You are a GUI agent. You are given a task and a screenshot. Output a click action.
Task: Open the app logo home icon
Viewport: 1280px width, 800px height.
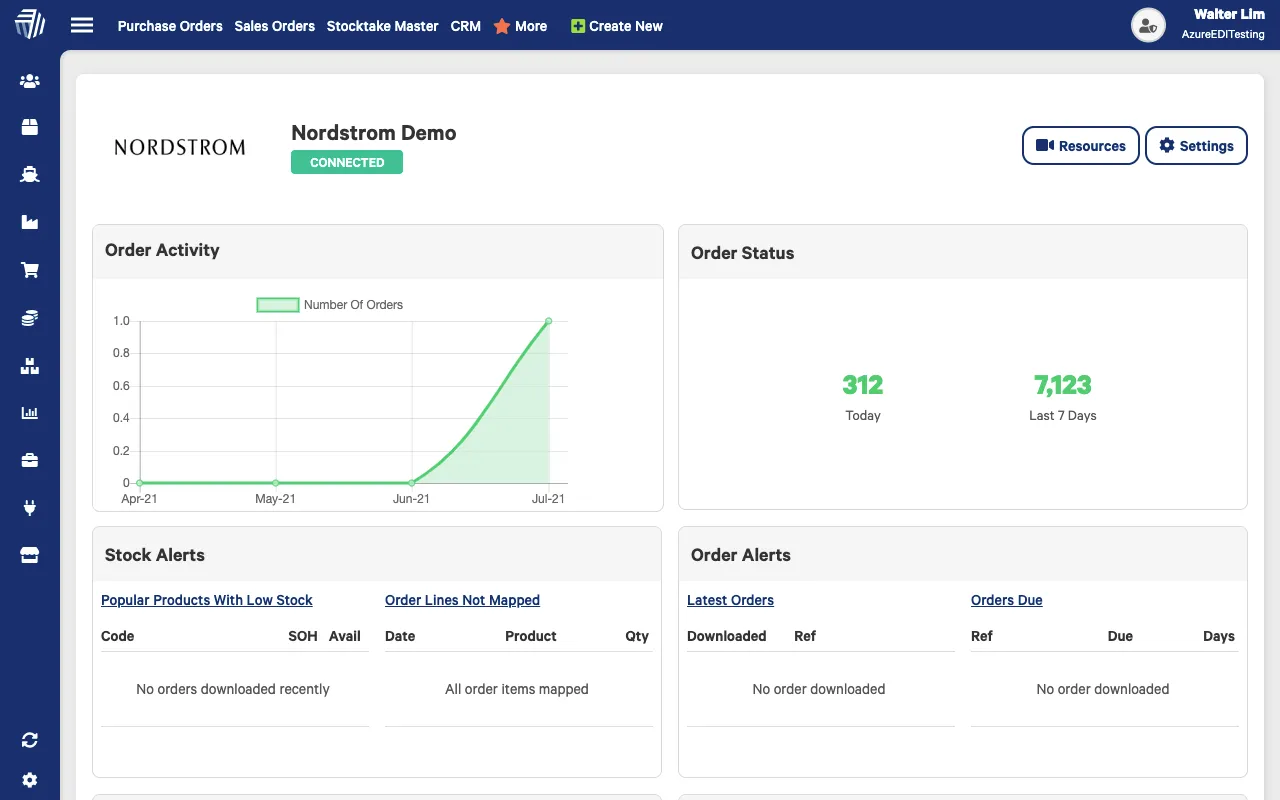pyautogui.click(x=30, y=24)
